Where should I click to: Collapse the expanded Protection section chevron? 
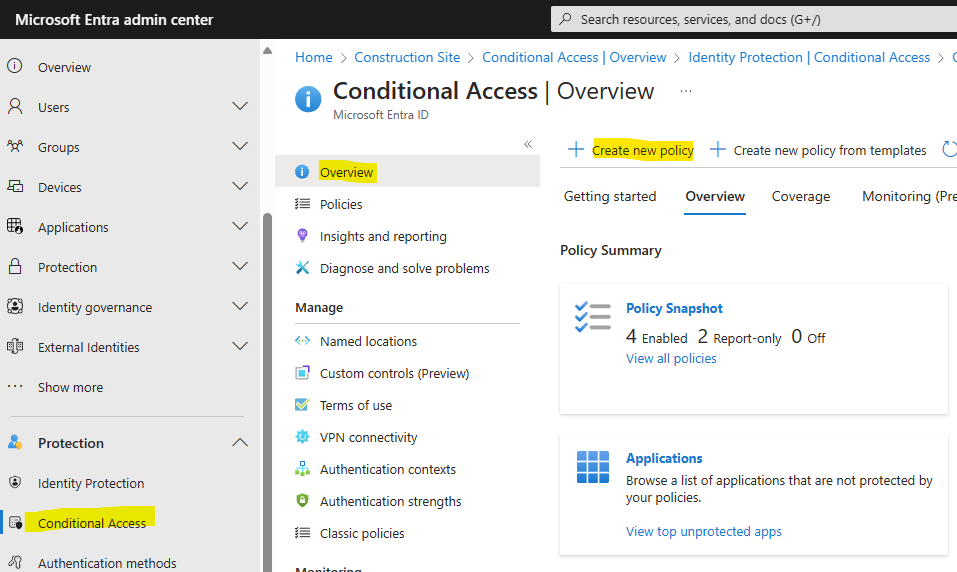240,442
